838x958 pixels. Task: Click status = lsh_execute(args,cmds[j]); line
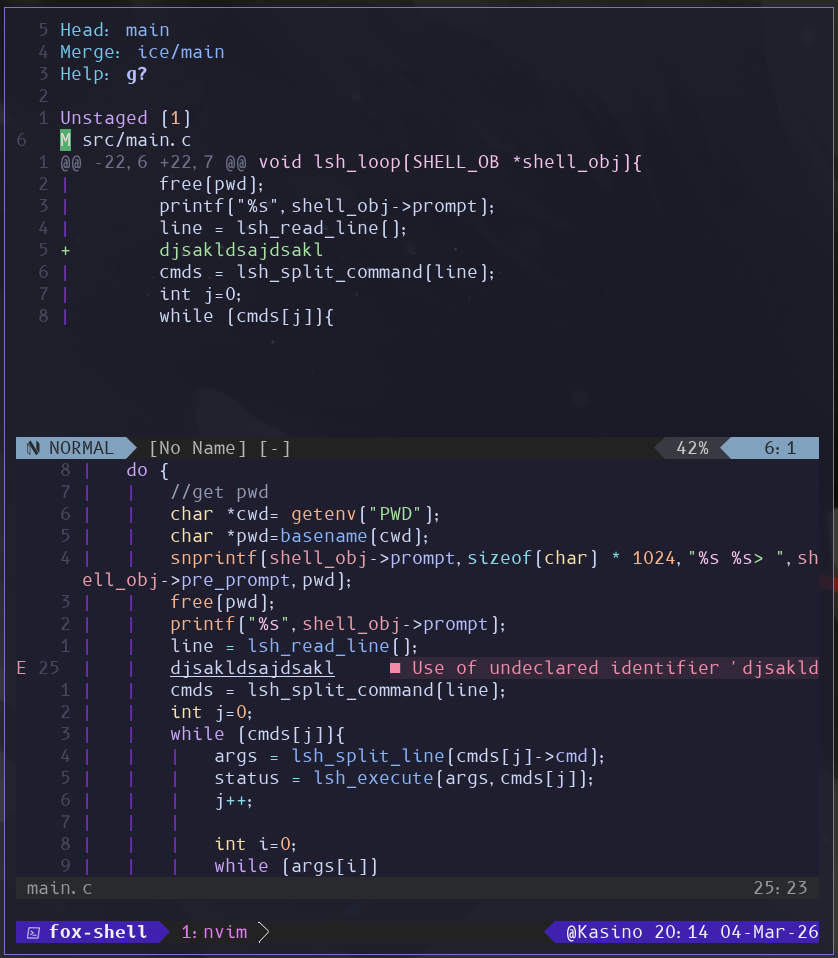click(x=404, y=778)
